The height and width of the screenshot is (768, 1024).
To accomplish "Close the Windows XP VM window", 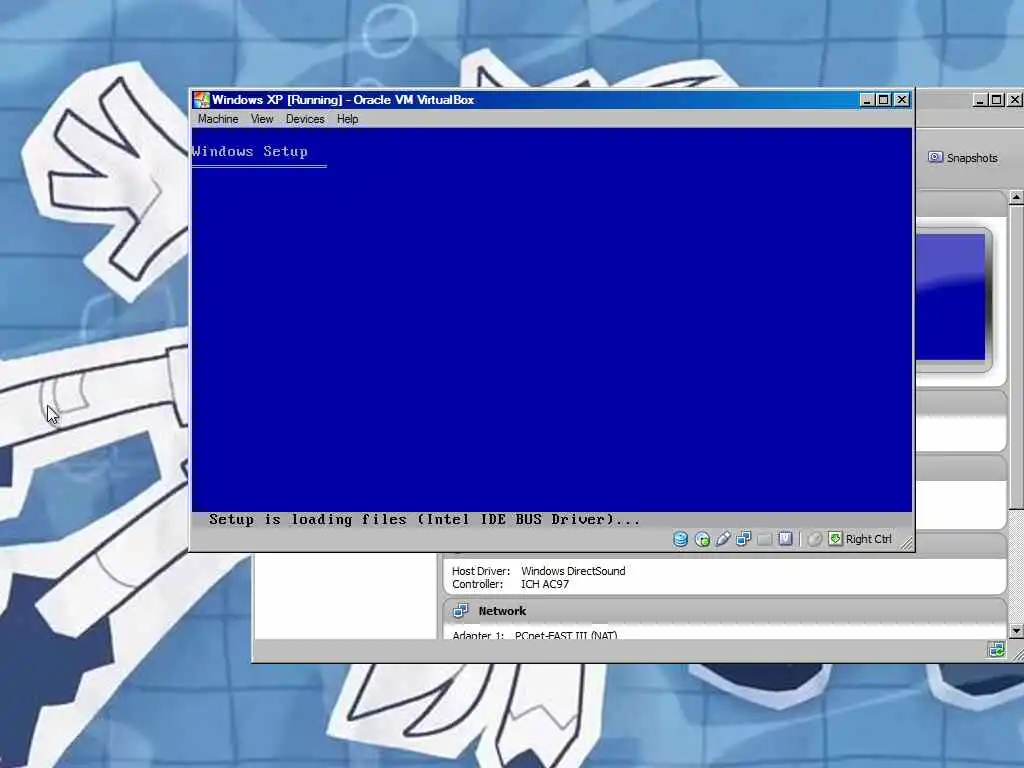I will [x=902, y=100].
